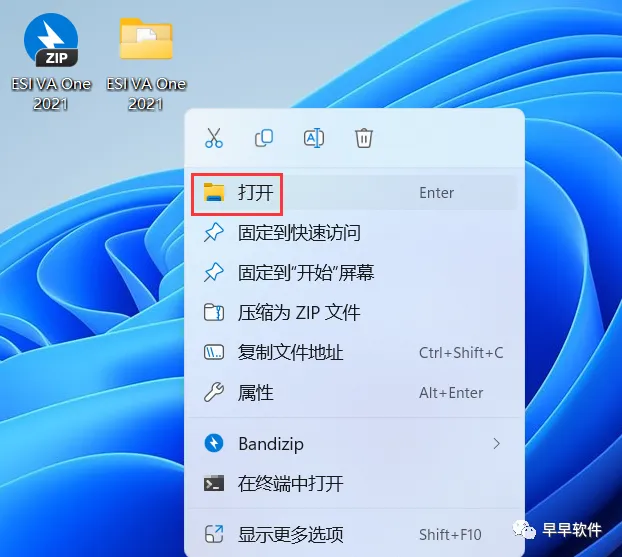This screenshot has width=622, height=557.
Task: Click the Delete trash can icon
Action: click(364, 138)
